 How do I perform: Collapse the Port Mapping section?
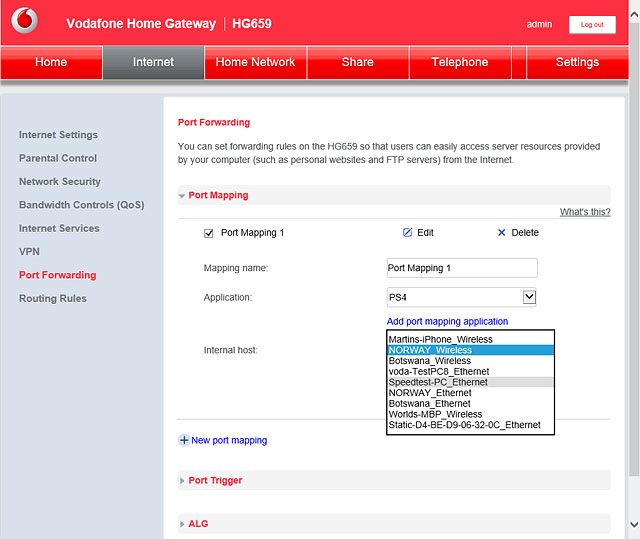pos(182,196)
